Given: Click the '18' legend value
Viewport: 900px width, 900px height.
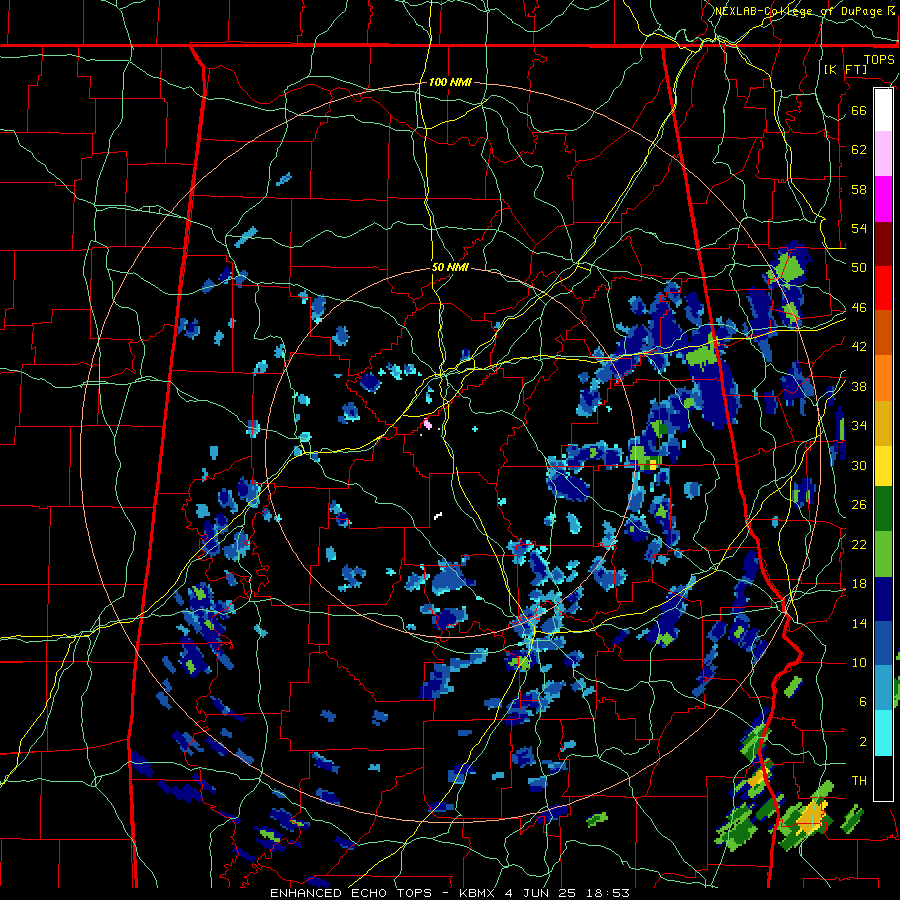Looking at the screenshot, I should [859, 584].
